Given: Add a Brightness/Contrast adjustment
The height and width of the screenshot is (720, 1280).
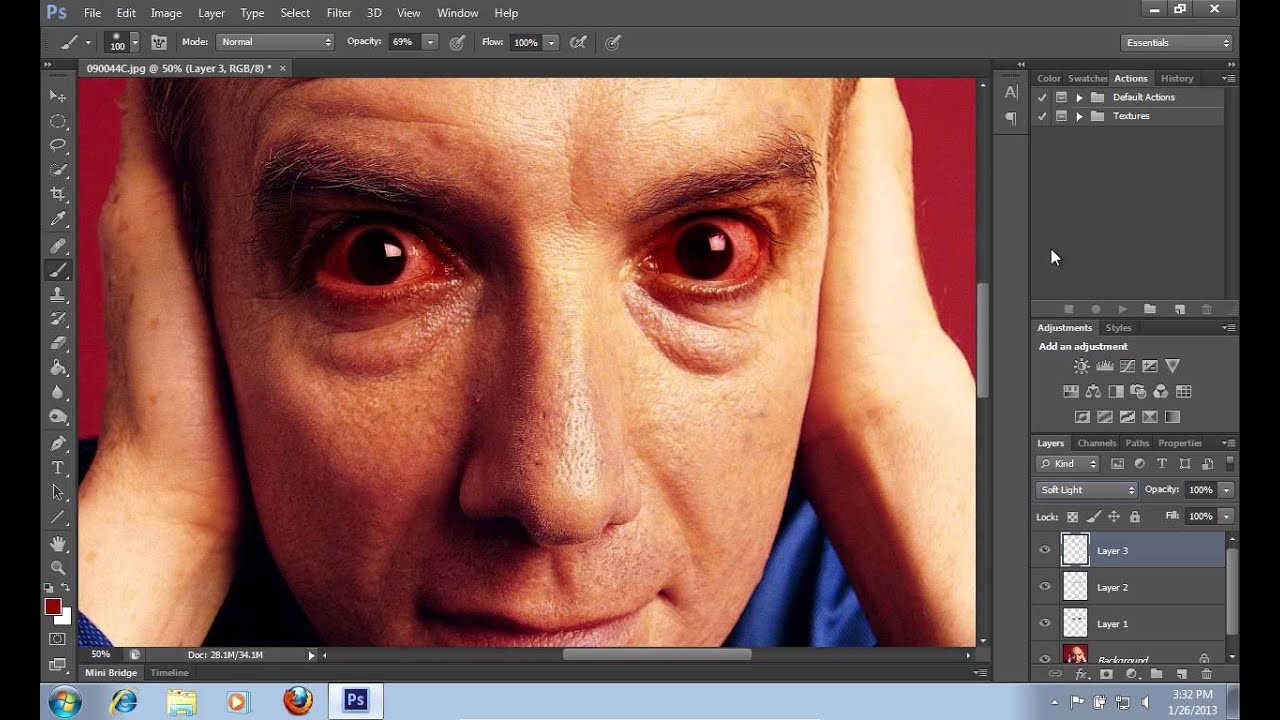Looking at the screenshot, I should [1081, 366].
